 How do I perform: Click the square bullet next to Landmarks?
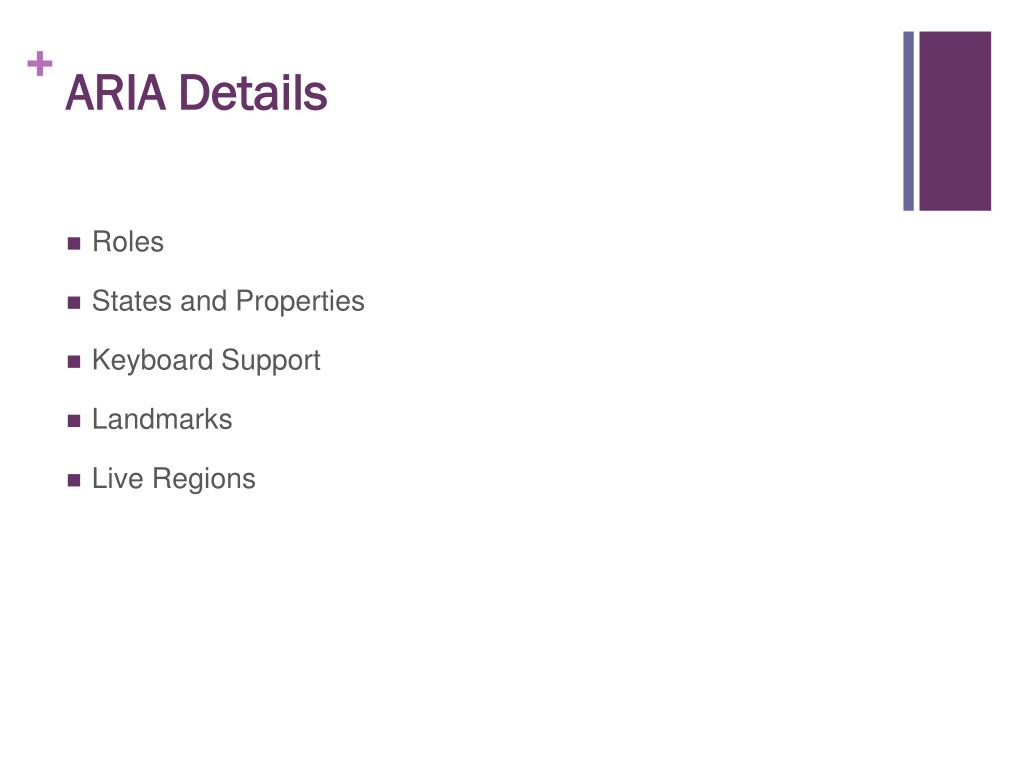pos(74,421)
